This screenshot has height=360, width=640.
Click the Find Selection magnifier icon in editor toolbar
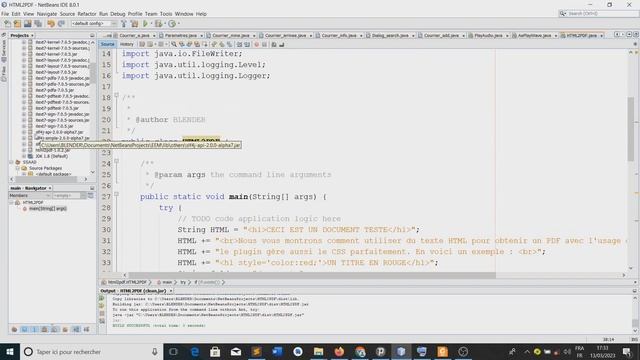coord(174,44)
